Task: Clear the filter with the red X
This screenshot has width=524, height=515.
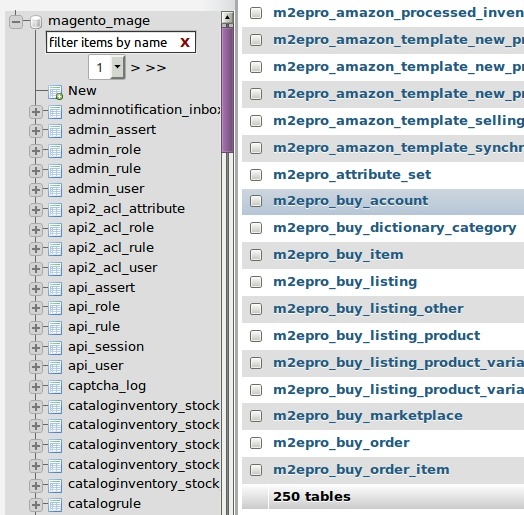Action: point(185,42)
